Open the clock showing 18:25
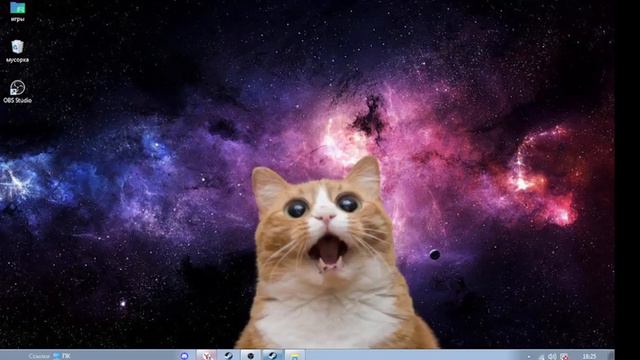The image size is (640, 360). 589,356
